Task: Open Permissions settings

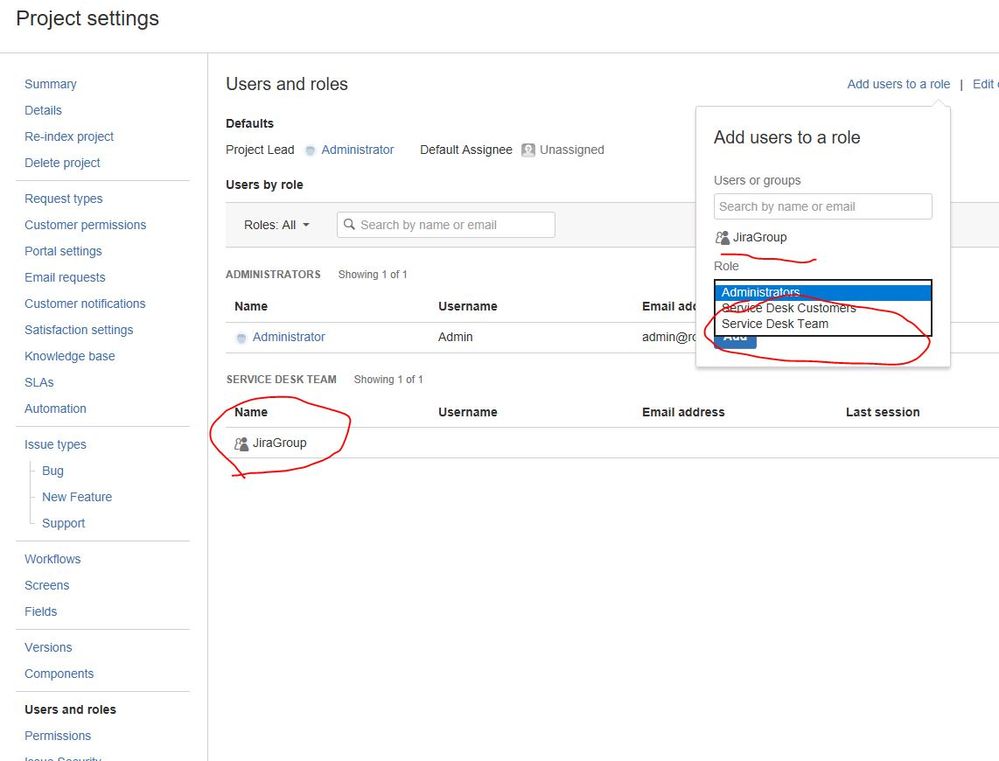Action: click(x=58, y=736)
